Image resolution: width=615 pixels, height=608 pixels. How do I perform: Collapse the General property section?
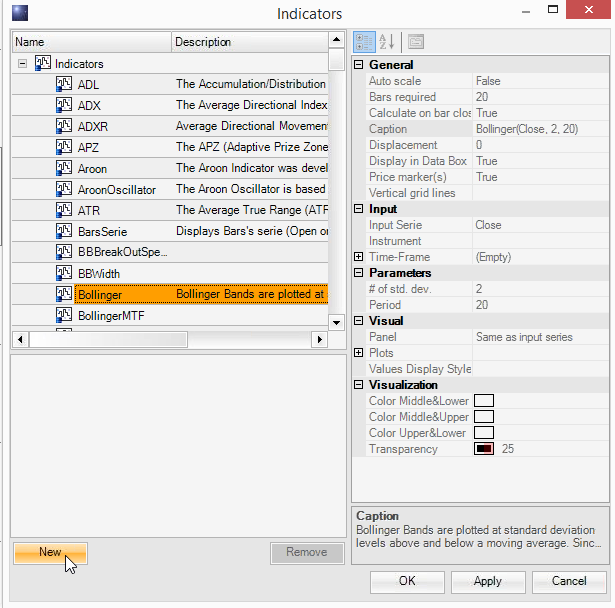click(358, 64)
